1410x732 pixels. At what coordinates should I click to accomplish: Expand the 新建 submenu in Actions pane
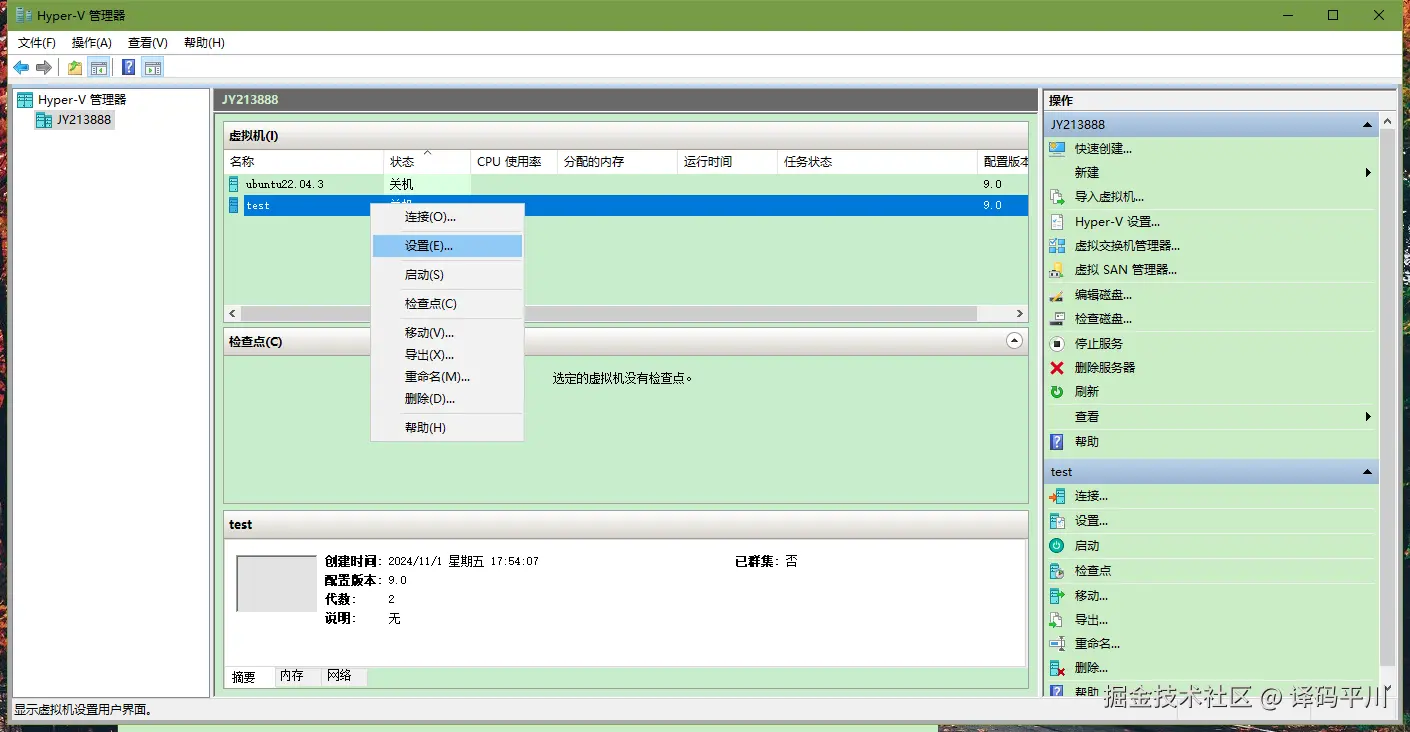pos(1368,173)
